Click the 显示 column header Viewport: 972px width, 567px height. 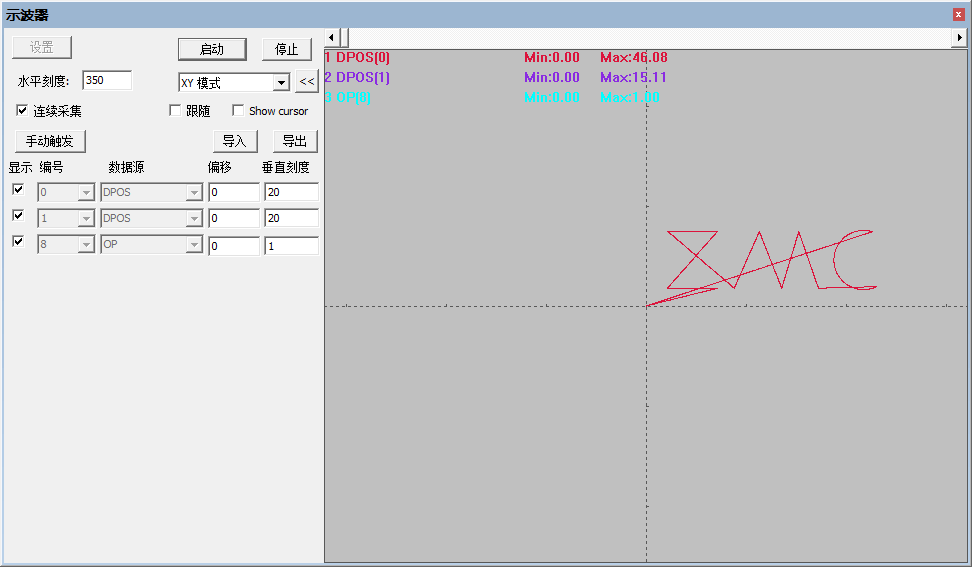(x=20, y=167)
